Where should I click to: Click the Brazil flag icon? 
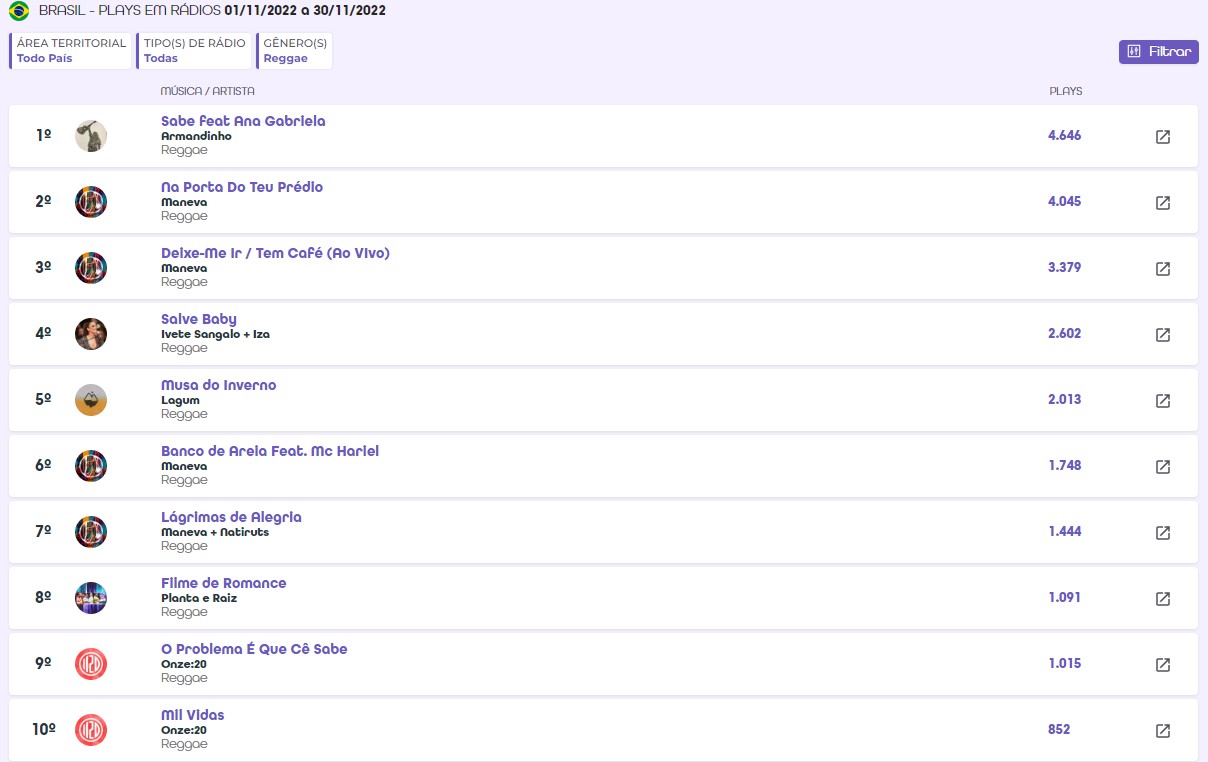19,11
